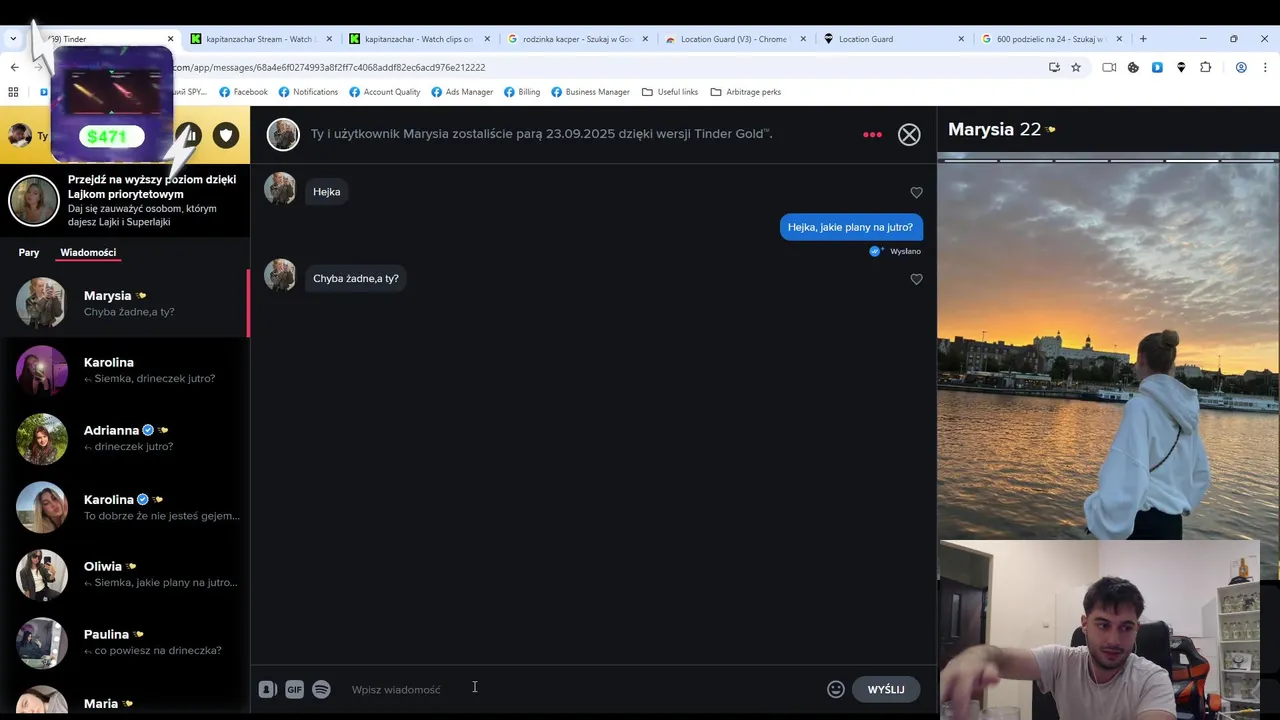Viewport: 1280px width, 720px height.
Task: Expand the Arbitrage perks bookmark folder
Action: (x=745, y=92)
